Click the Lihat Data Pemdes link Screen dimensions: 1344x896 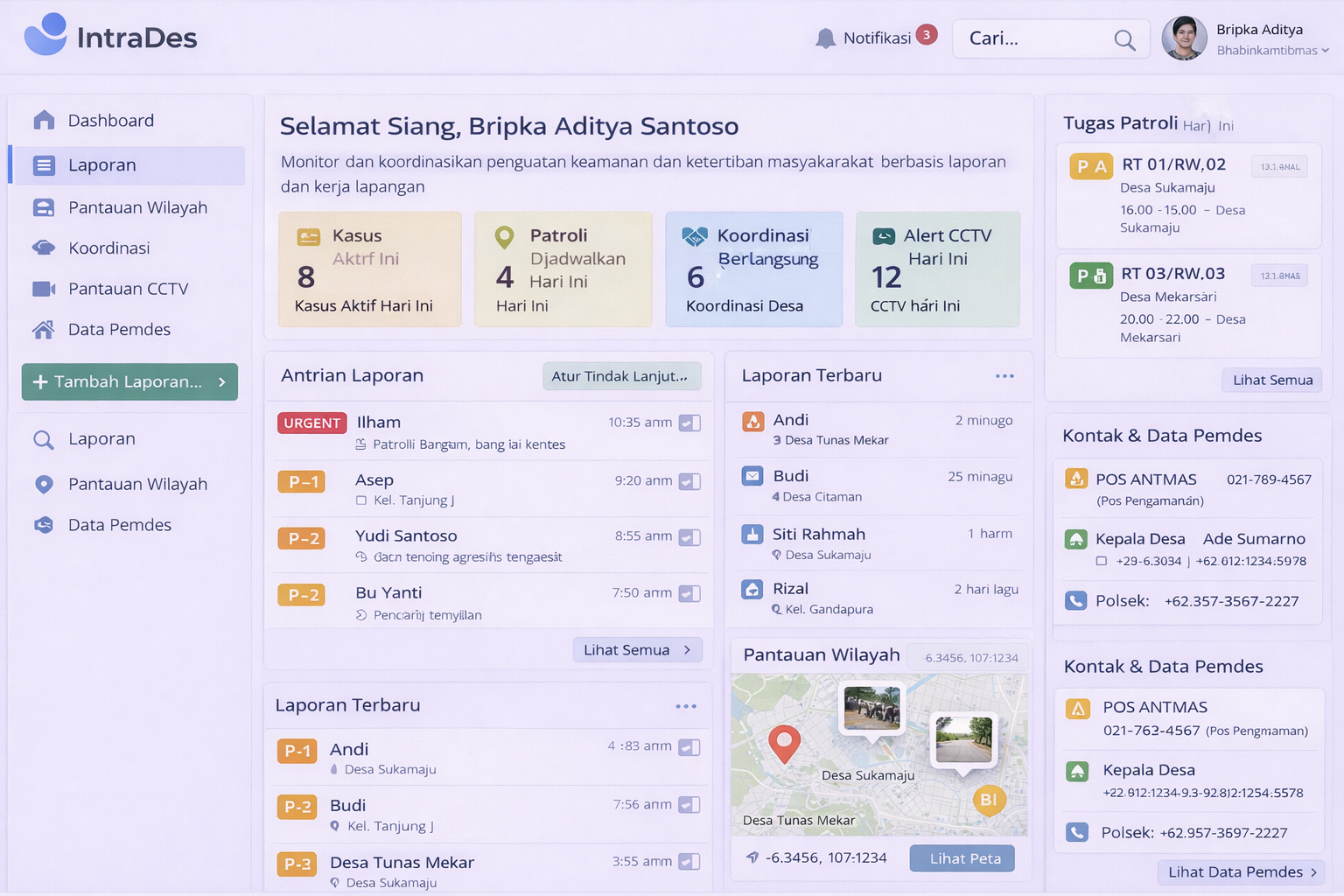pyautogui.click(x=1241, y=872)
